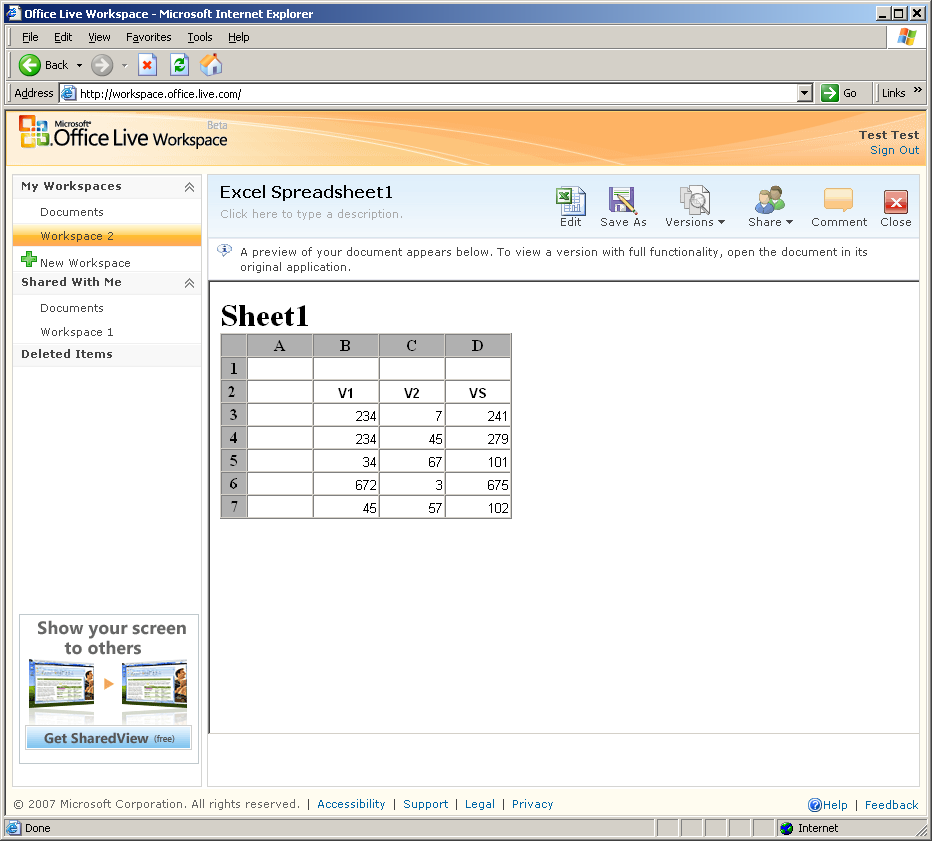Click the Test Test user name
Viewport: 932px width, 841px height.
(889, 135)
